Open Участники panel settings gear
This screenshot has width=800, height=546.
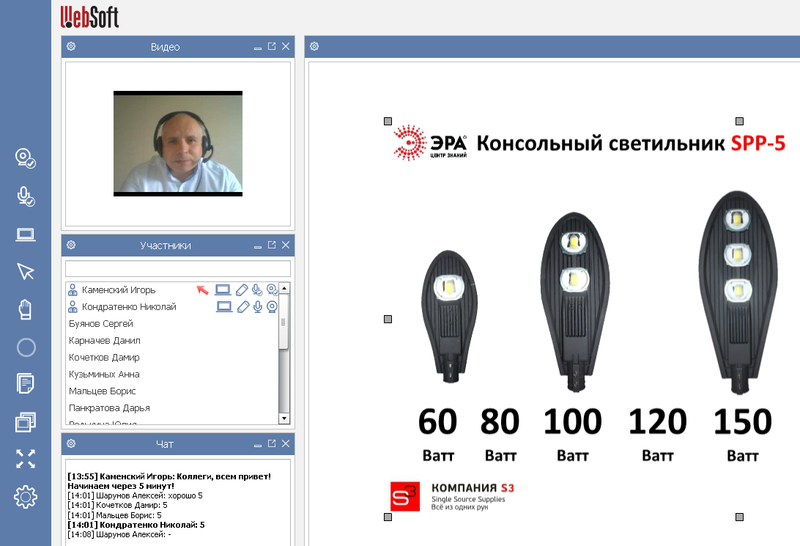[71, 245]
